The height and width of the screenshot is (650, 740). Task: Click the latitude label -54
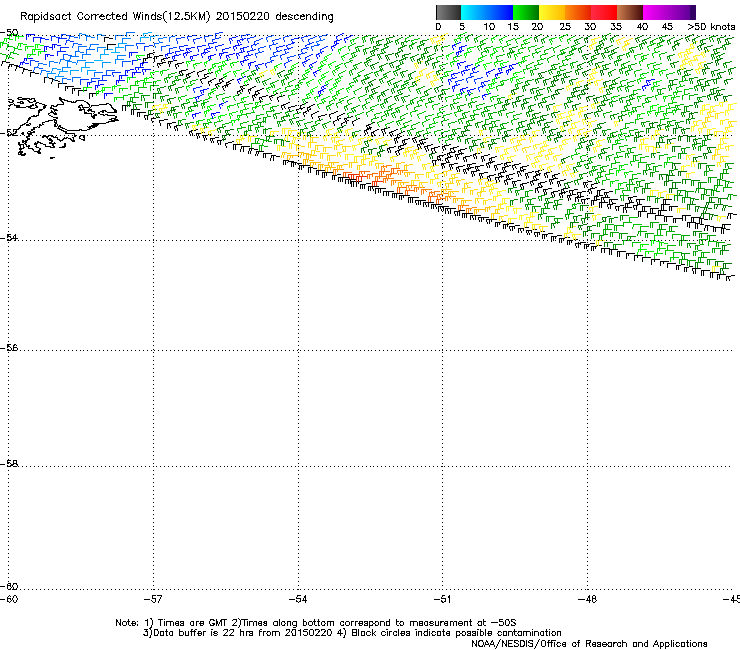point(9,237)
